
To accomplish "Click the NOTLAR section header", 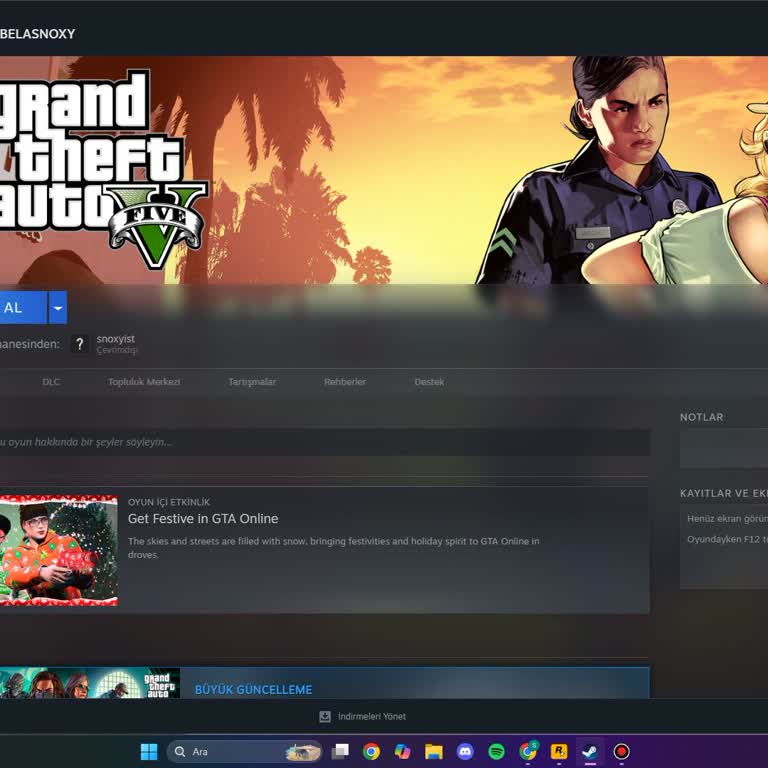I will pos(701,417).
